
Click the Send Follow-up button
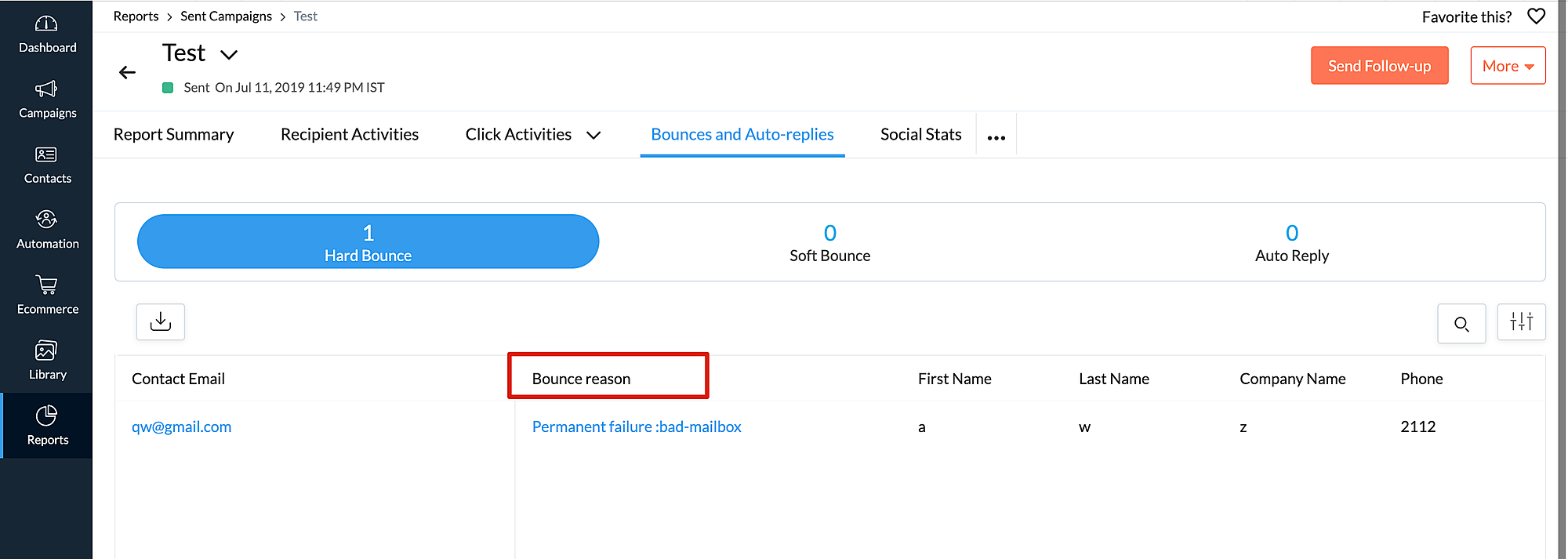point(1379,66)
